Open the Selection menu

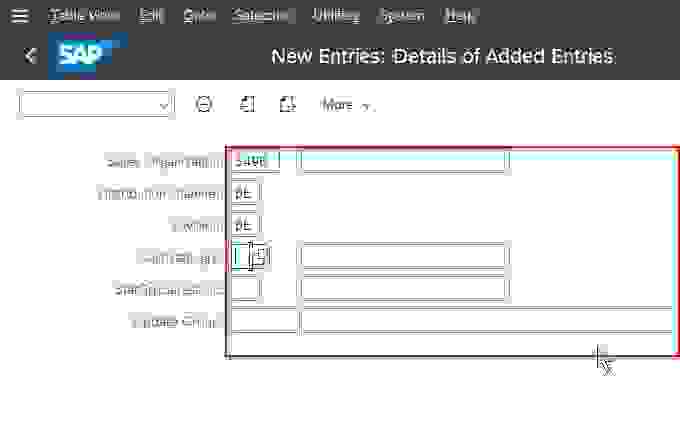261,16
